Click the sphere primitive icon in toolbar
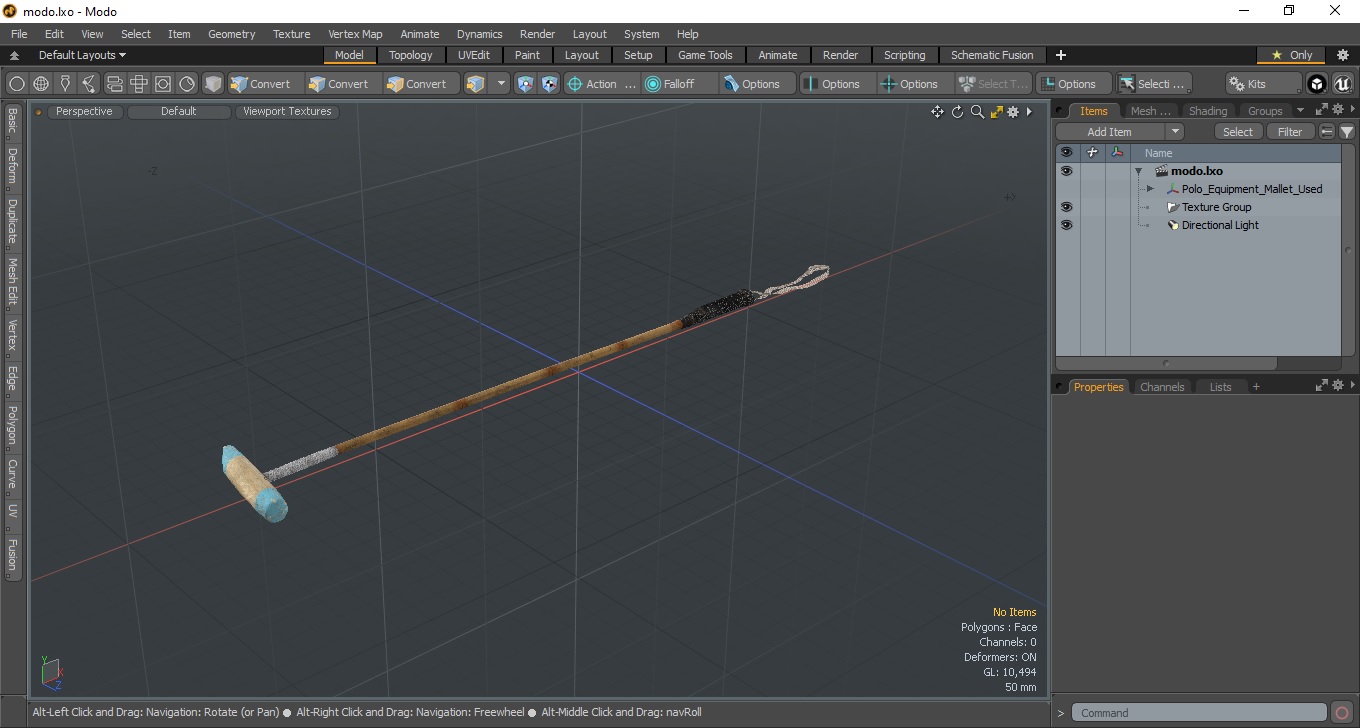The image size is (1360, 728). click(x=17, y=84)
